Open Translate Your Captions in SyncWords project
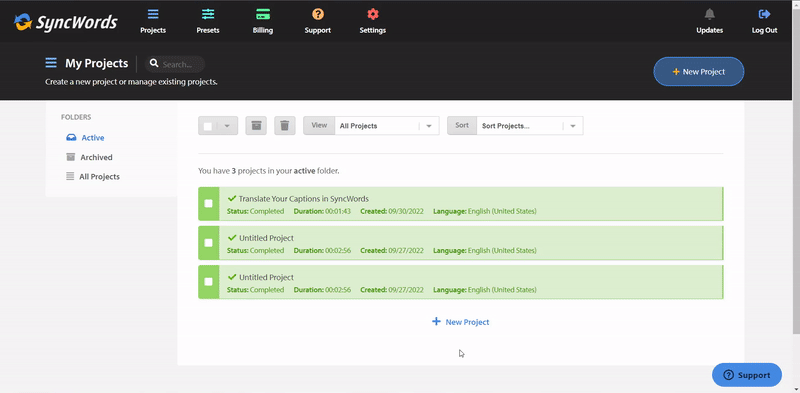Image resolution: width=800 pixels, height=393 pixels. 304,199
